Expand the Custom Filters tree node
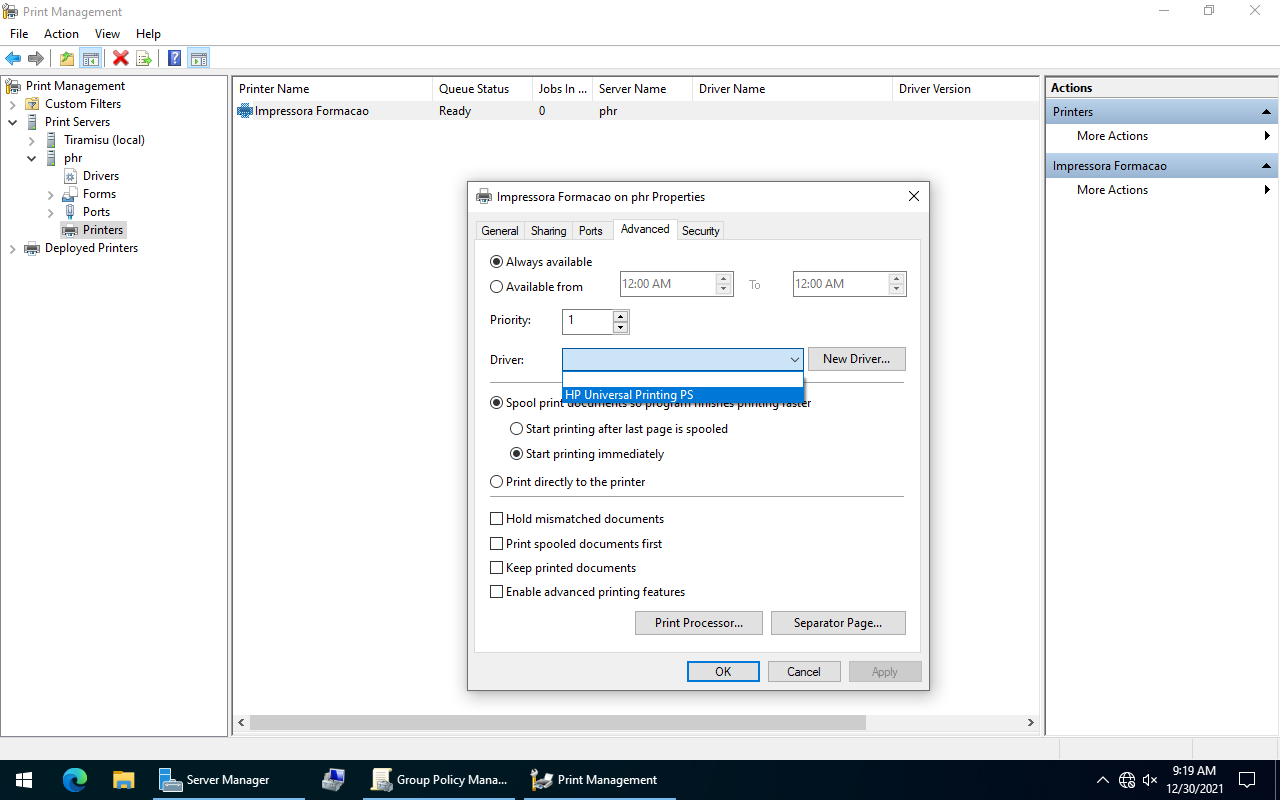 12,104
